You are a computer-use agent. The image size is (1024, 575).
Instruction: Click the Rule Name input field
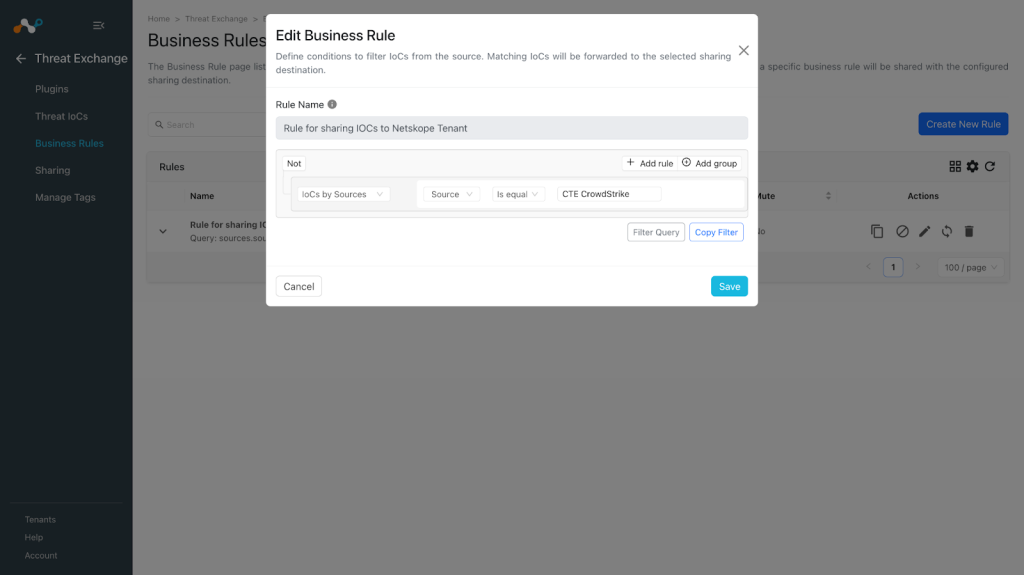tap(511, 128)
